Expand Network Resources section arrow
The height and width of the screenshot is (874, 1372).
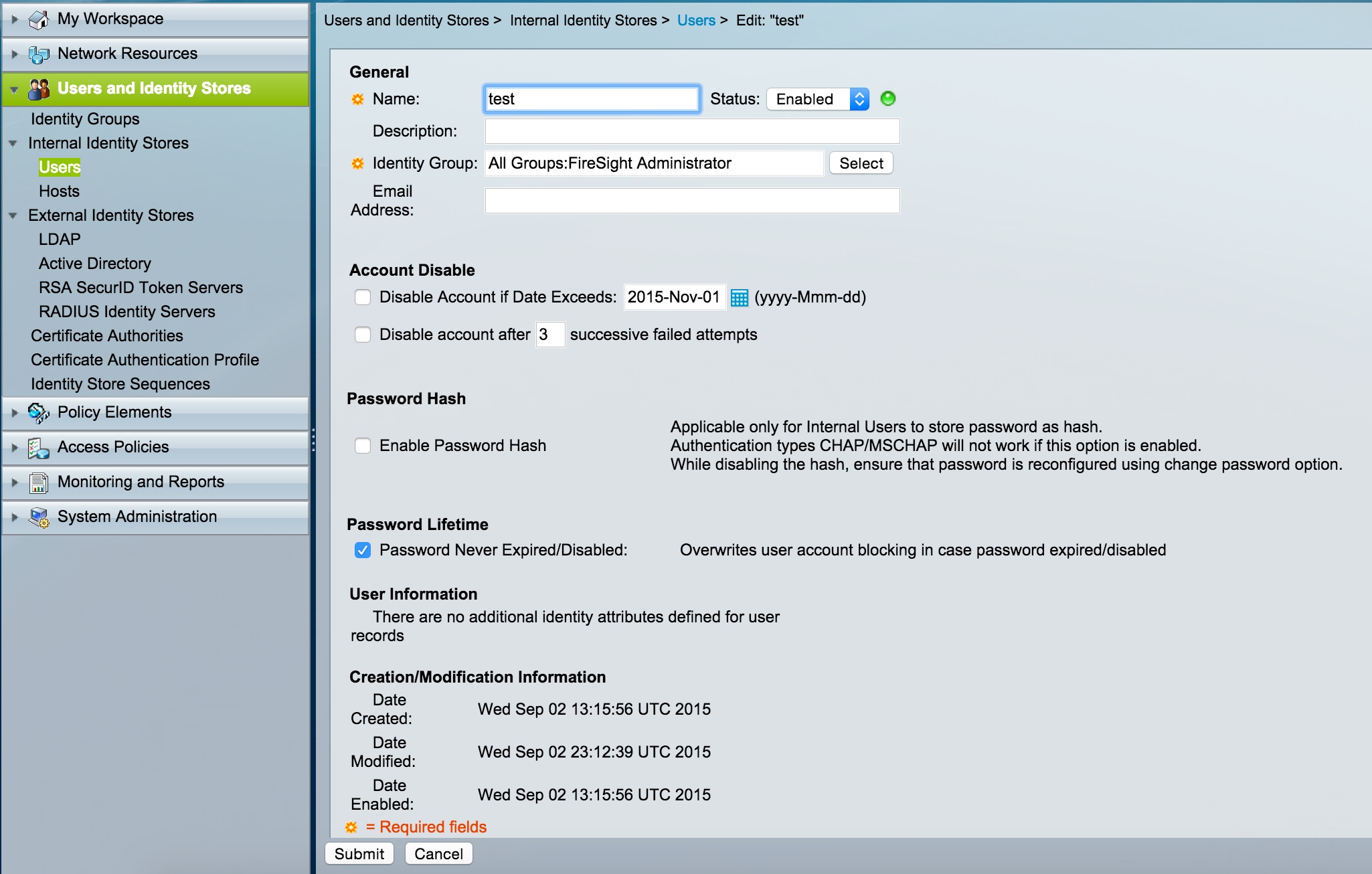[x=15, y=54]
